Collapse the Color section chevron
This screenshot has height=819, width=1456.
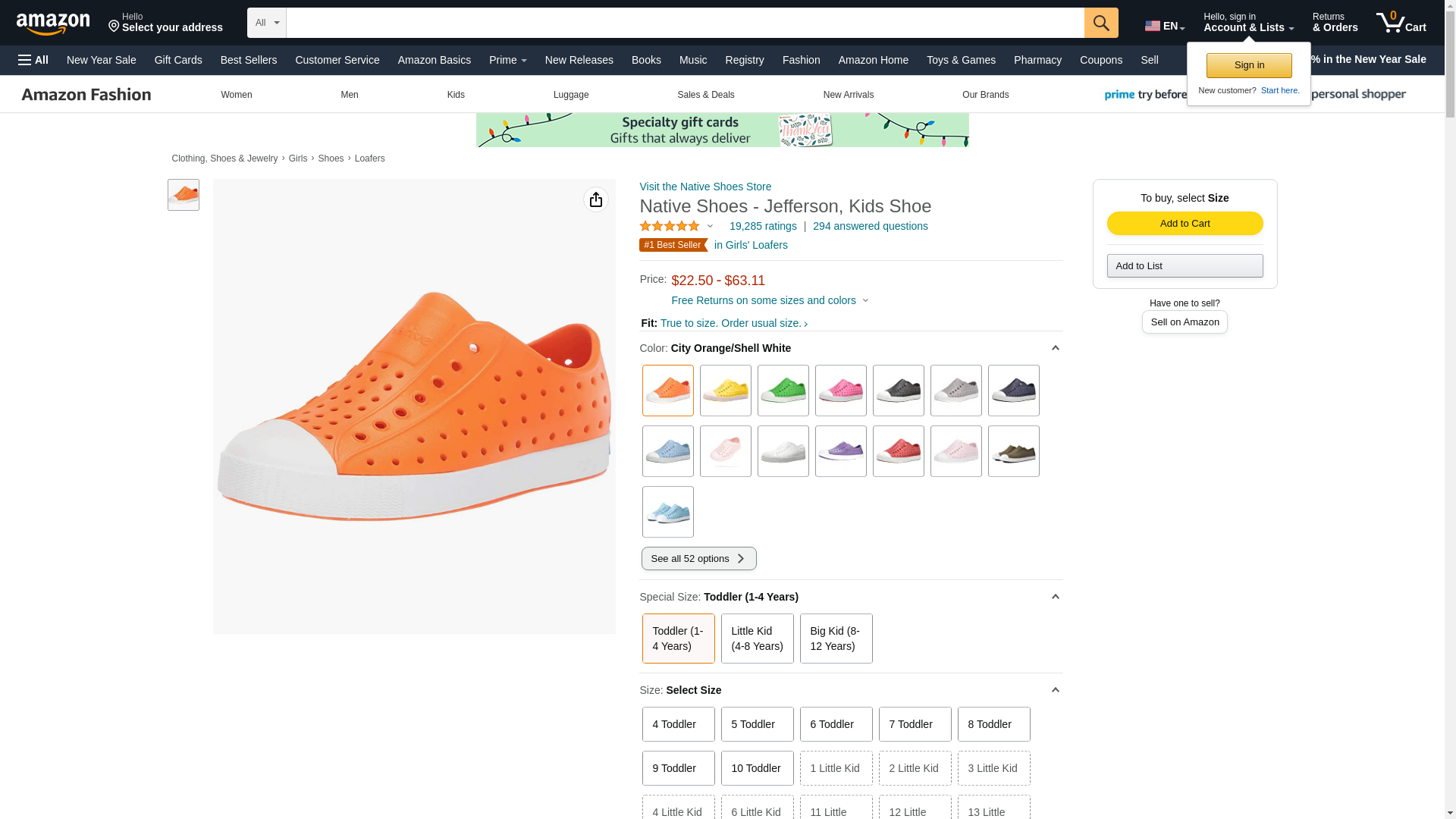point(1055,348)
